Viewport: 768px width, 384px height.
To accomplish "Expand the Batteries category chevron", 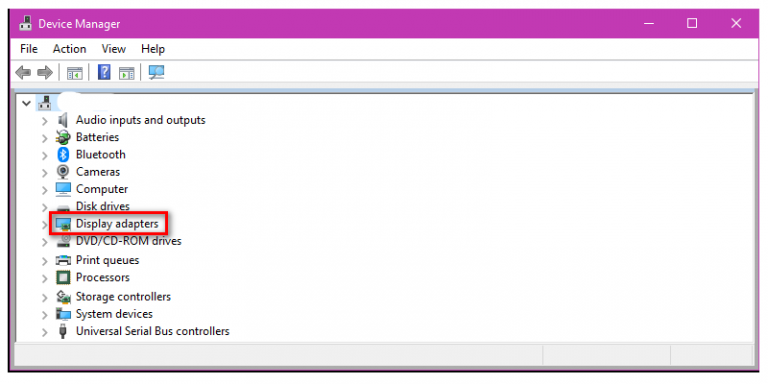I will pyautogui.click(x=45, y=138).
